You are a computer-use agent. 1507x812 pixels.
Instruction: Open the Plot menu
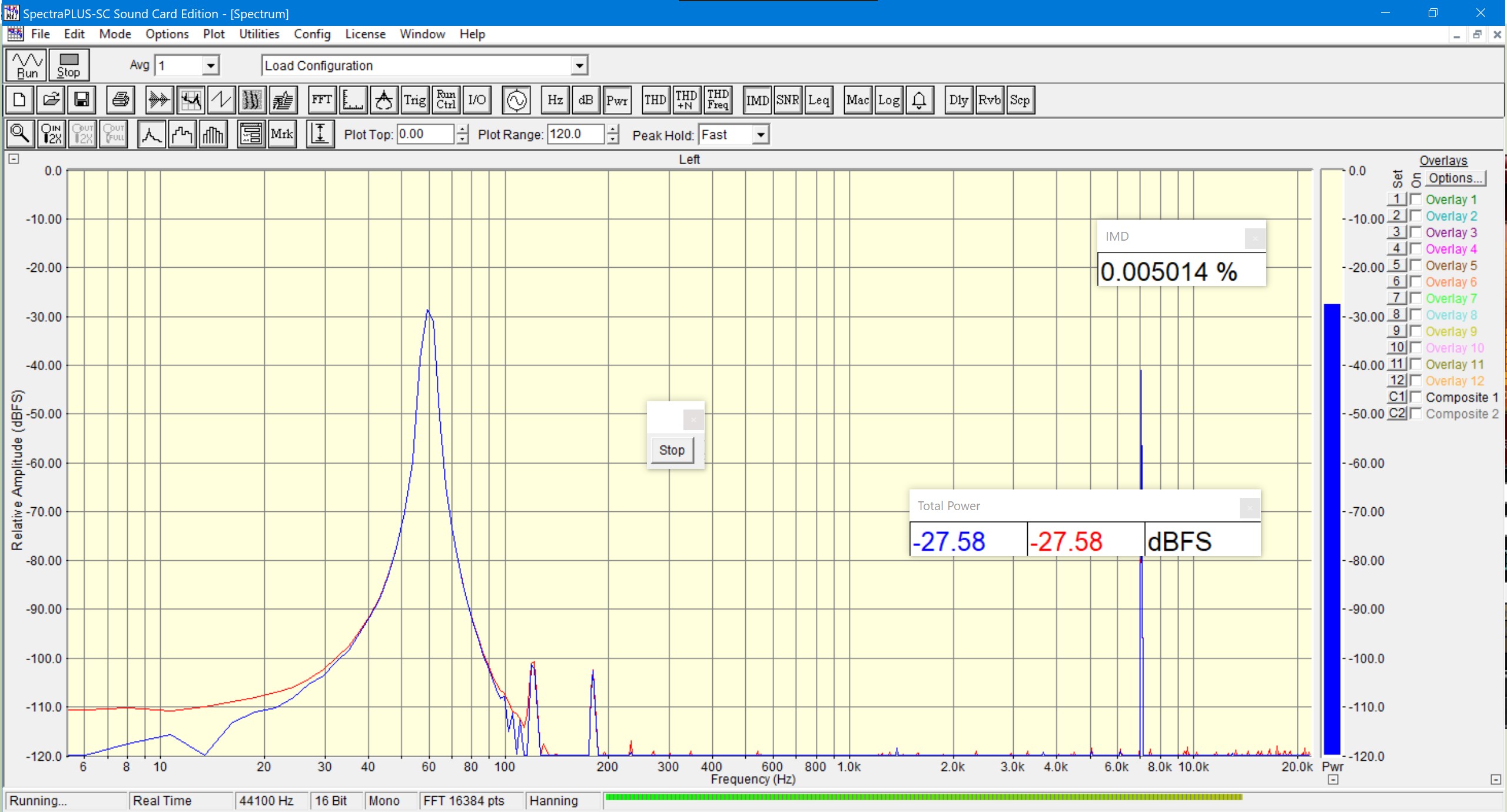tap(214, 34)
